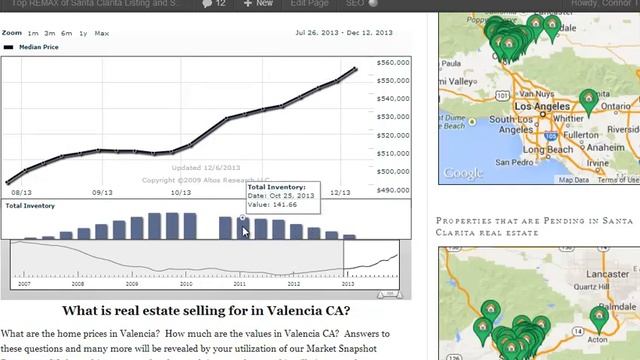Click the Lancaster label on lower map
This screenshot has height=360, width=640.
pos(607,274)
